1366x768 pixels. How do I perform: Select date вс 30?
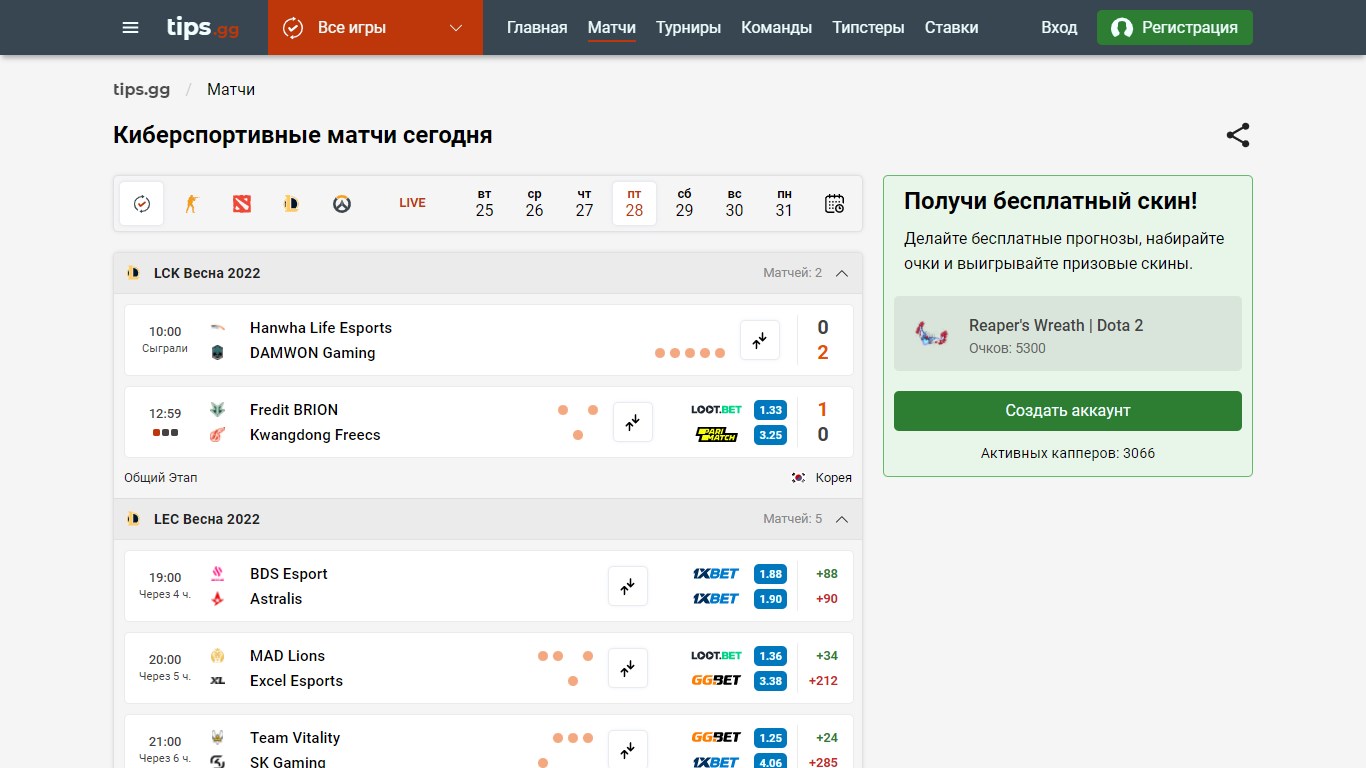(x=734, y=203)
